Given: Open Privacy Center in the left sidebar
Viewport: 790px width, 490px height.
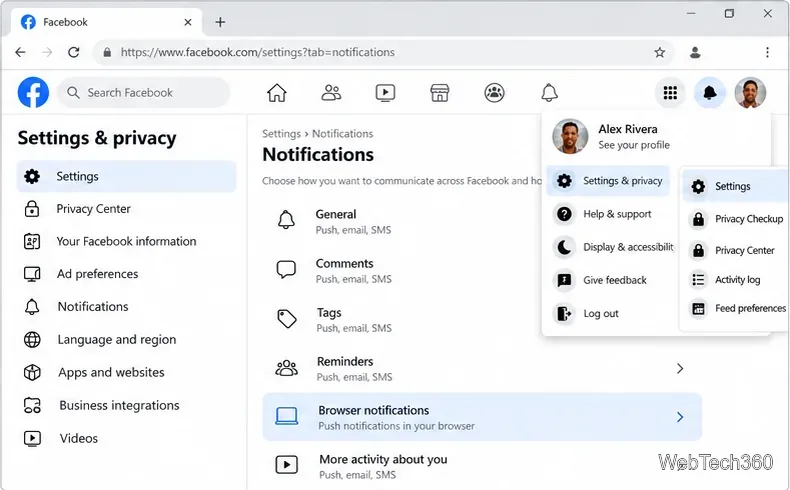Looking at the screenshot, I should click(x=126, y=208).
